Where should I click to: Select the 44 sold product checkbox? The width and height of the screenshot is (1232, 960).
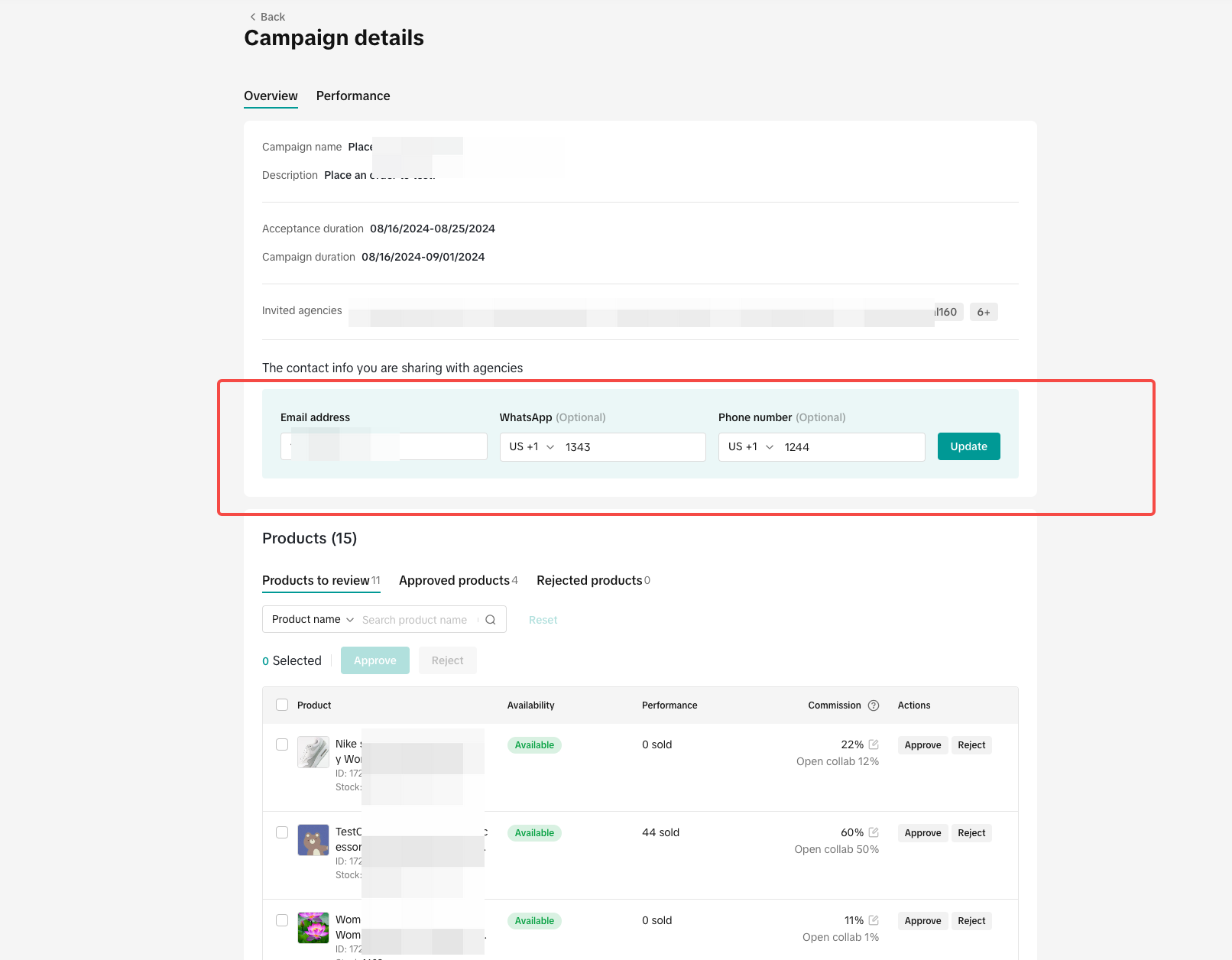pyautogui.click(x=282, y=832)
